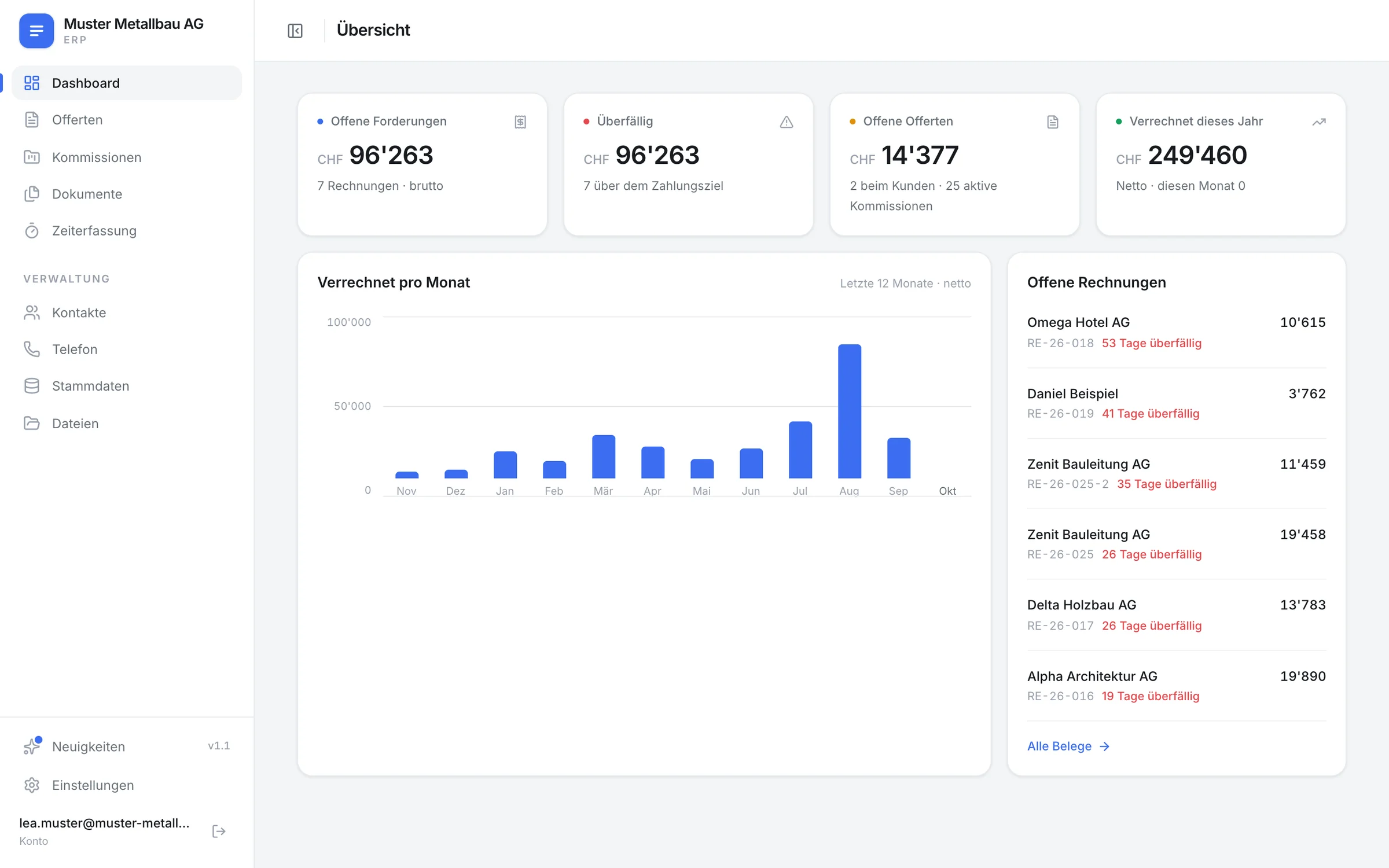1389x868 pixels.
Task: Click the warning triangle icon on Überfällig card
Action: click(x=787, y=122)
